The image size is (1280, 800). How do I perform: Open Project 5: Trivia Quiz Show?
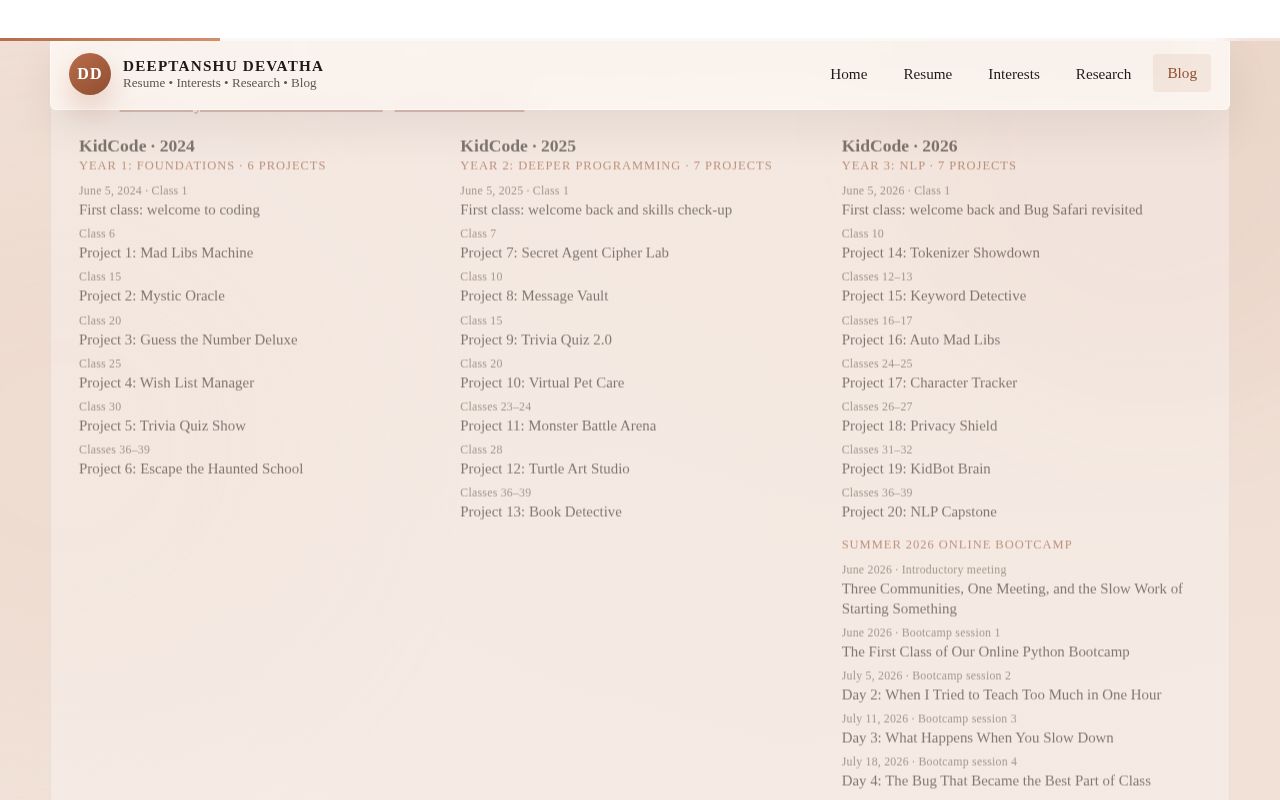pyautogui.click(x=162, y=426)
